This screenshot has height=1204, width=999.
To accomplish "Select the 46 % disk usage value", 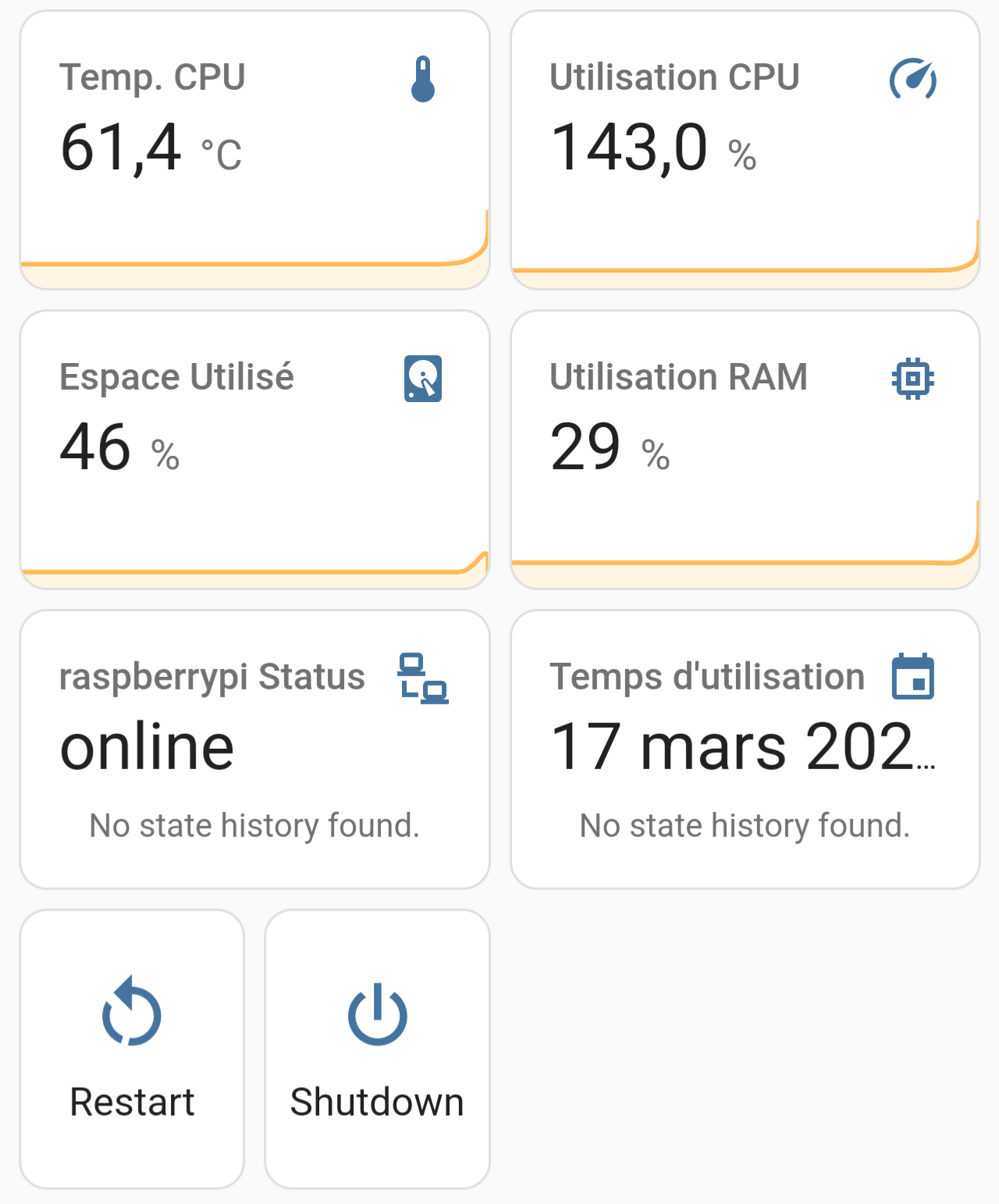I will tap(119, 447).
